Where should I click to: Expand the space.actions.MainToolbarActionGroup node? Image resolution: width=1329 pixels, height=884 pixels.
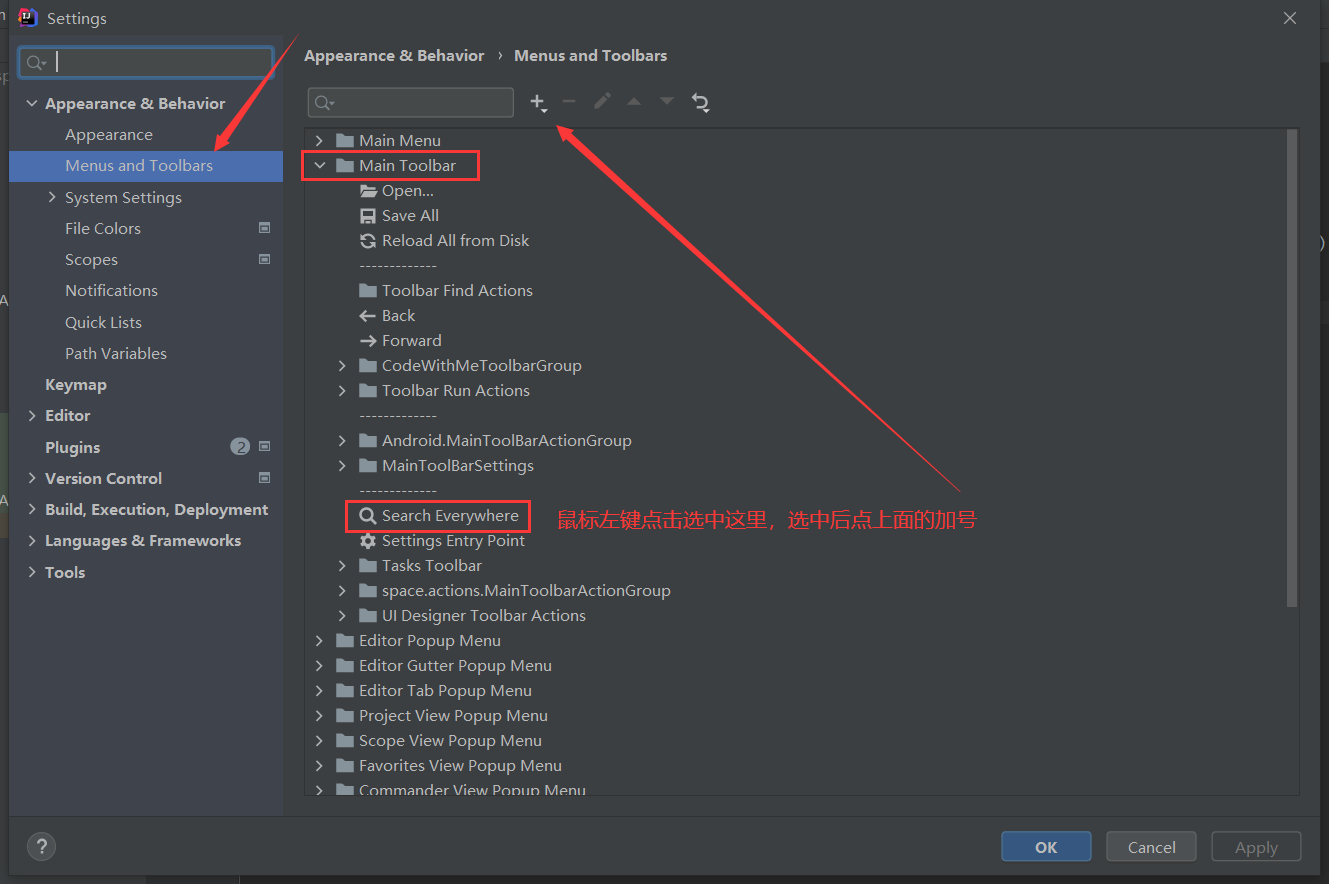tap(342, 591)
